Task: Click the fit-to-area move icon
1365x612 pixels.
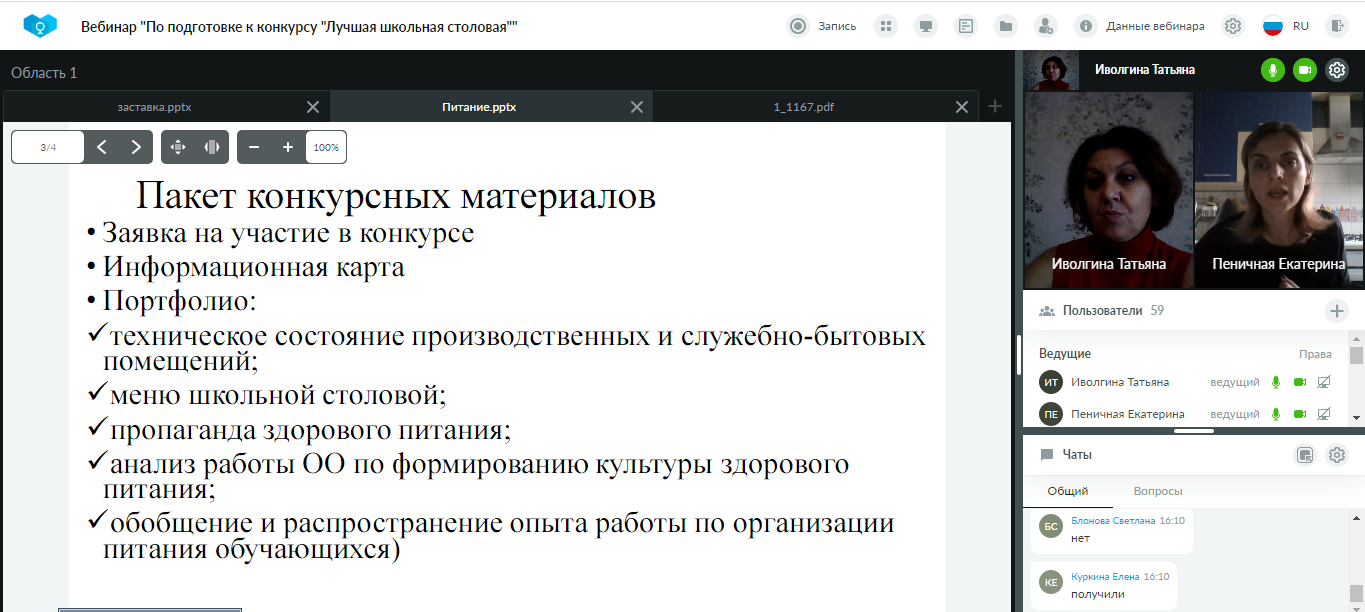Action: [178, 147]
